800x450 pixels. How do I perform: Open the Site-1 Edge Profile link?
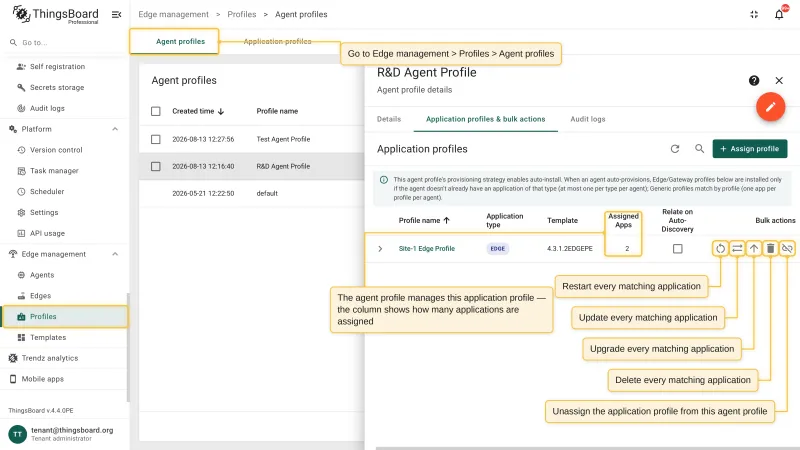(x=427, y=248)
